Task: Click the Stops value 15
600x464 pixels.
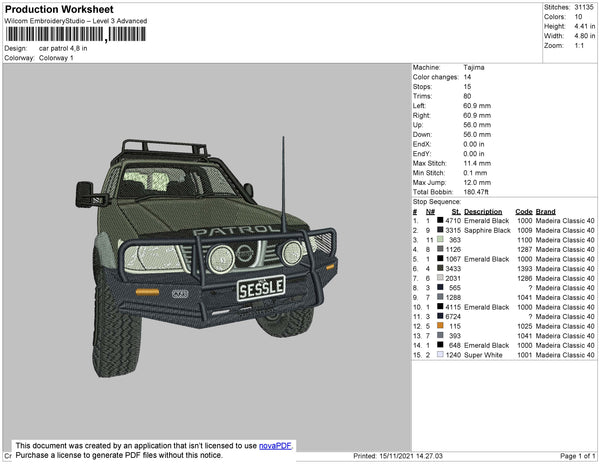Action: [x=467, y=86]
